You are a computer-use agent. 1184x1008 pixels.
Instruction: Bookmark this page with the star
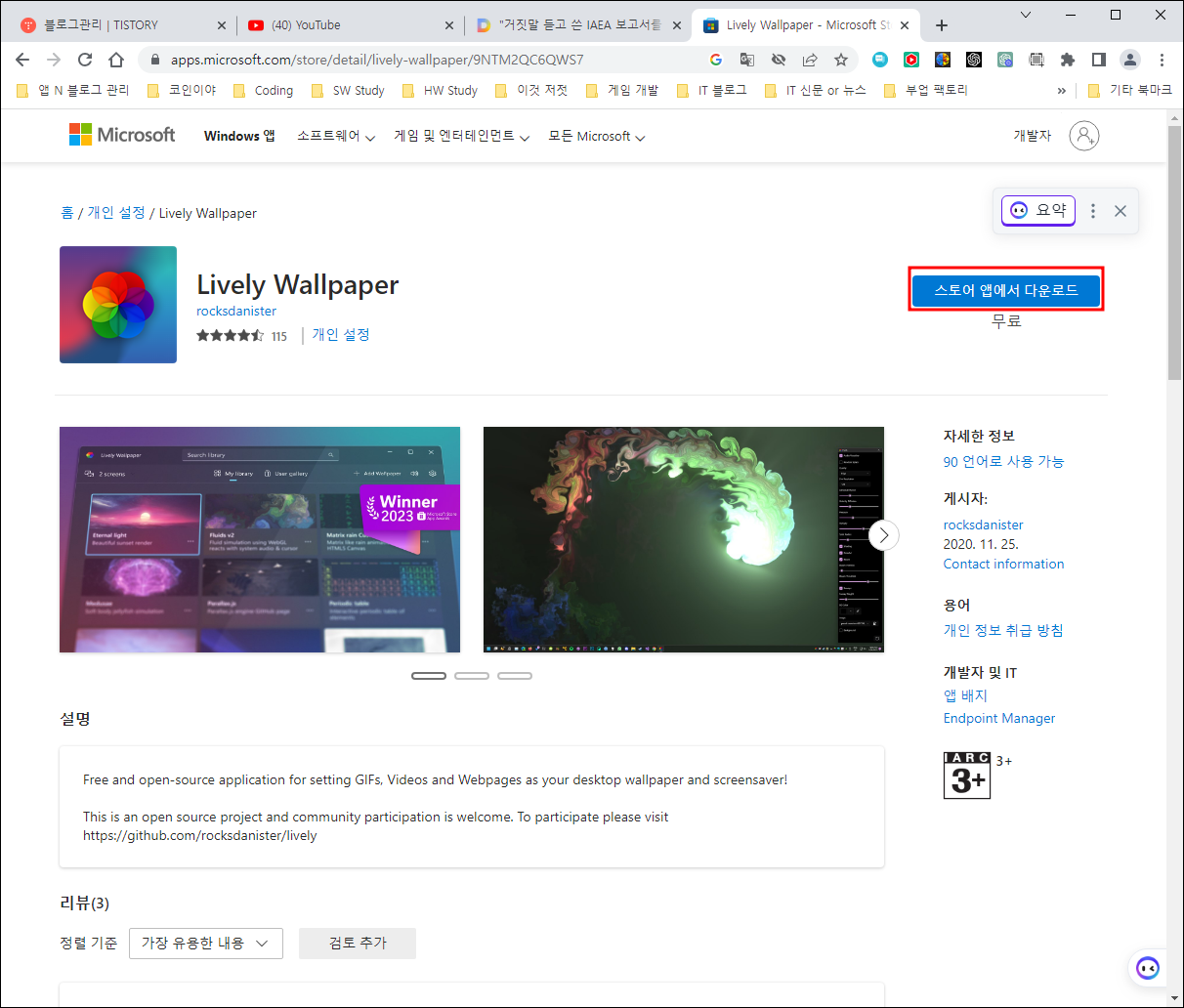point(841,60)
